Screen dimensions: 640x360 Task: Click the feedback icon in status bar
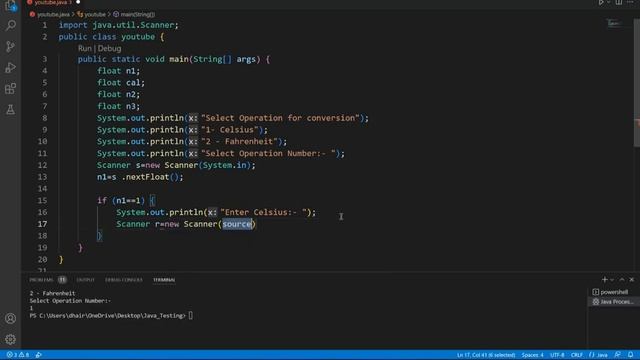click(x=618, y=355)
